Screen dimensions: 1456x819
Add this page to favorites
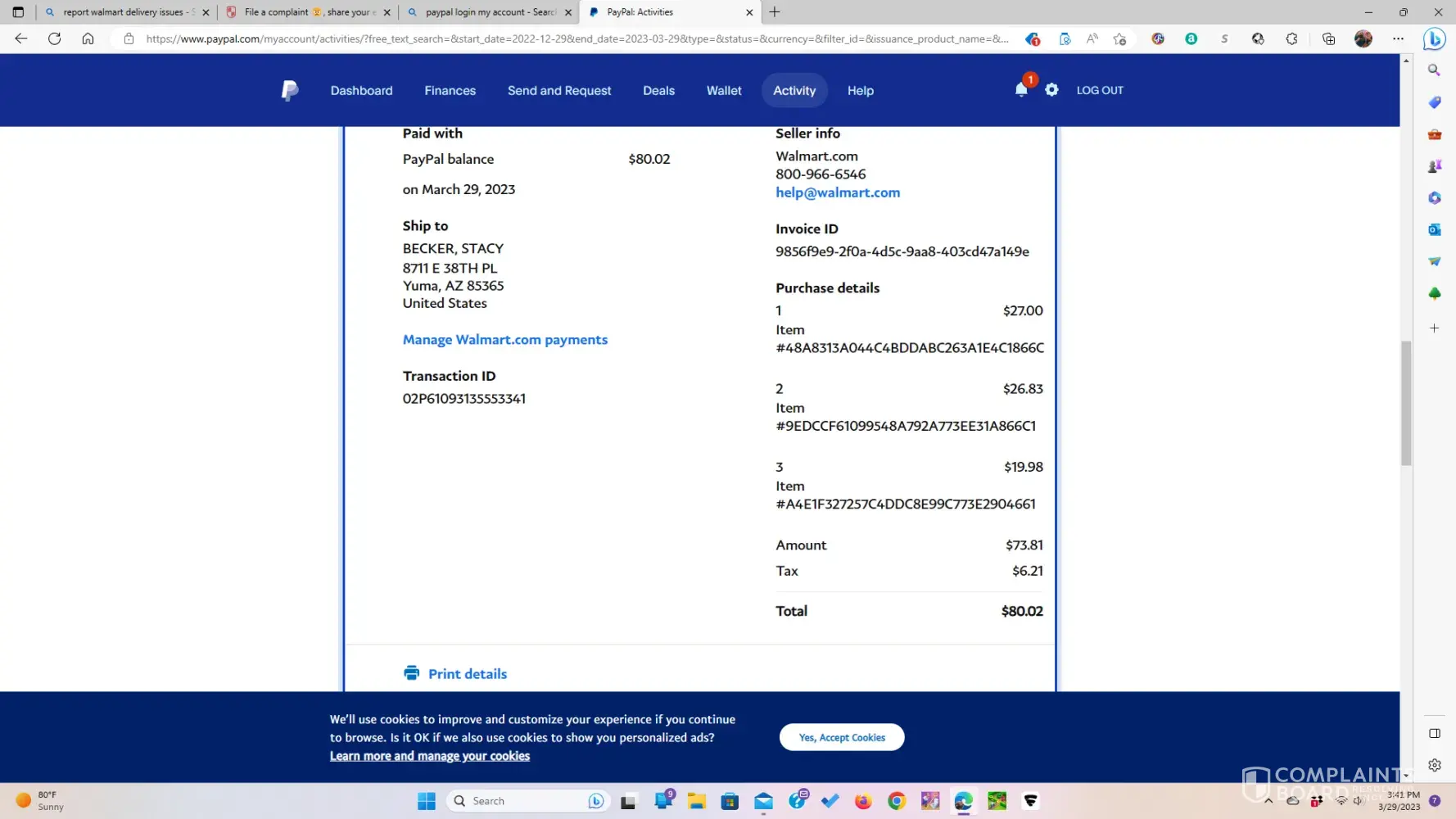click(1119, 38)
